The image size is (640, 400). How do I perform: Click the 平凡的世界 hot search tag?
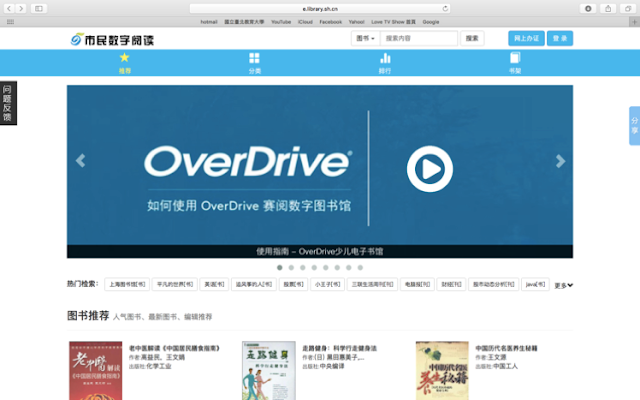(175, 284)
